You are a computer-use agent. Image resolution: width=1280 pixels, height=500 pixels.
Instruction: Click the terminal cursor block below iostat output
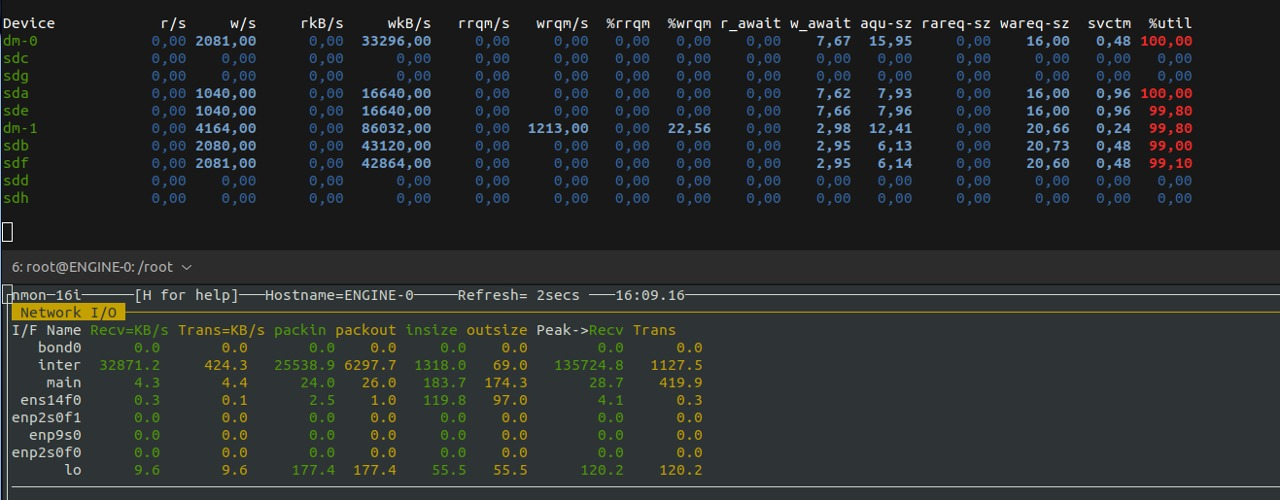pyautogui.click(x=7, y=232)
